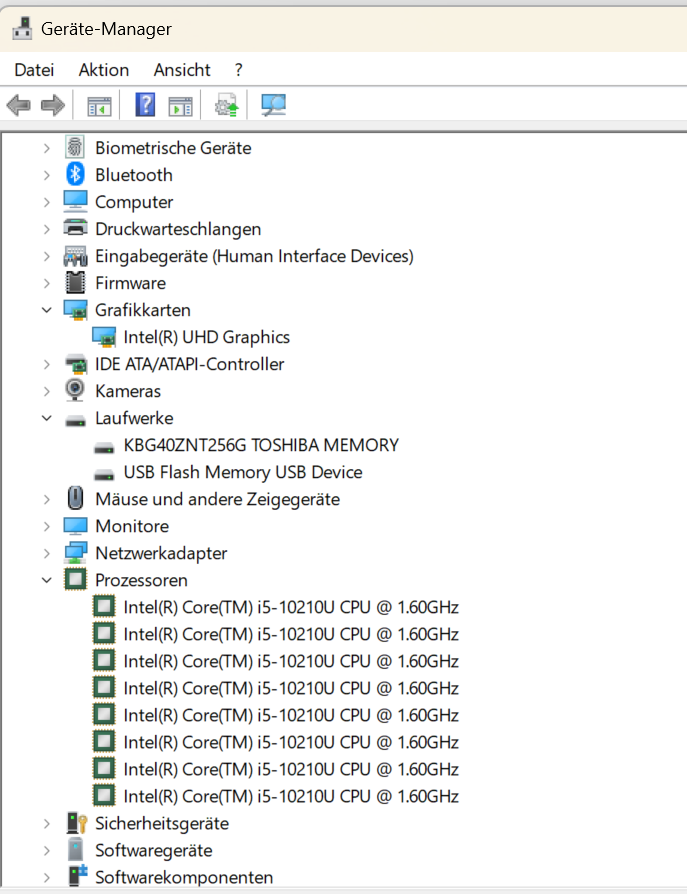This screenshot has width=687, height=894.
Task: Click the Eingabegeräte keyboard icon
Action: tap(75, 256)
